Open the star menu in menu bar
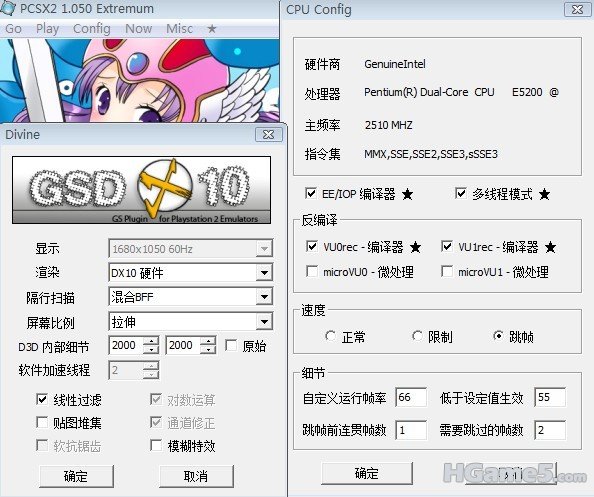Image resolution: width=594 pixels, height=497 pixels. pos(212,28)
